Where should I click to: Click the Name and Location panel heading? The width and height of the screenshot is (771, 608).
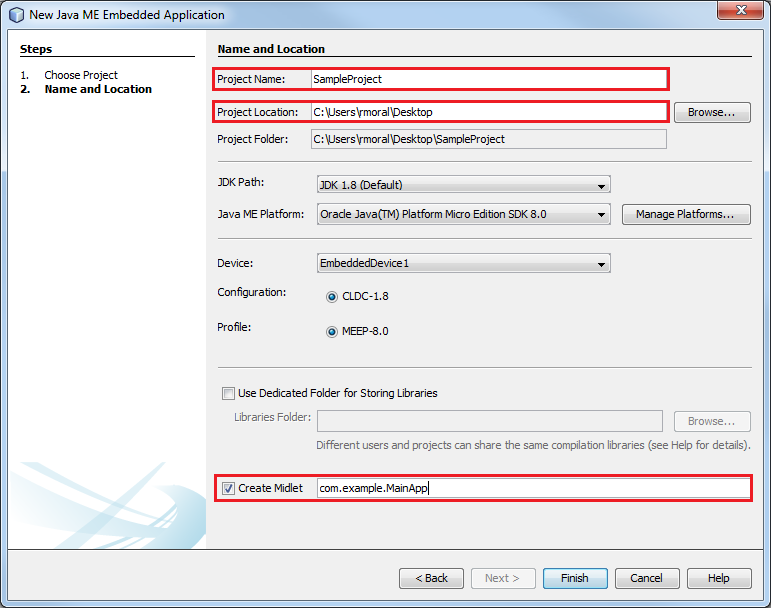pos(271,49)
